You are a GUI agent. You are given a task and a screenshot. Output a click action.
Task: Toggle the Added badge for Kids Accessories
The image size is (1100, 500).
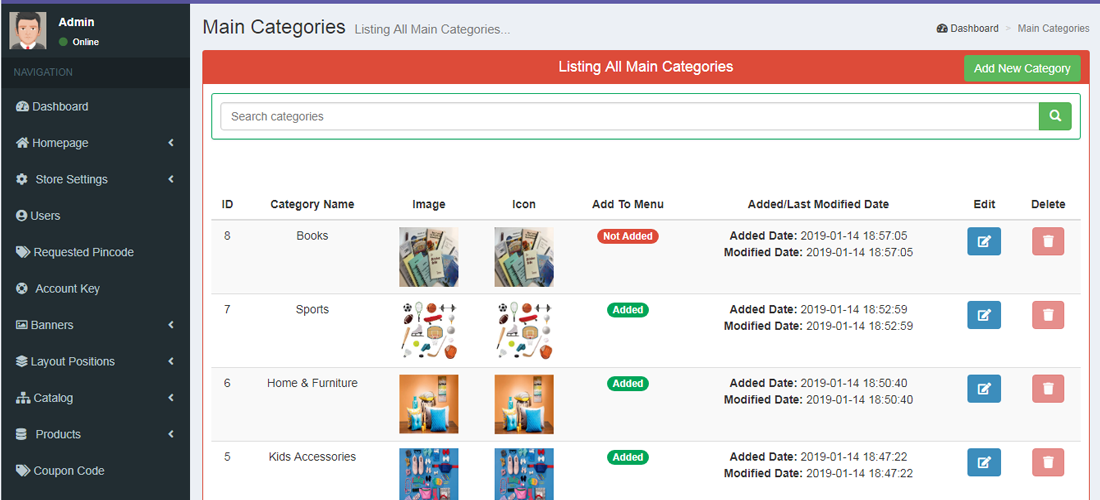click(x=628, y=457)
